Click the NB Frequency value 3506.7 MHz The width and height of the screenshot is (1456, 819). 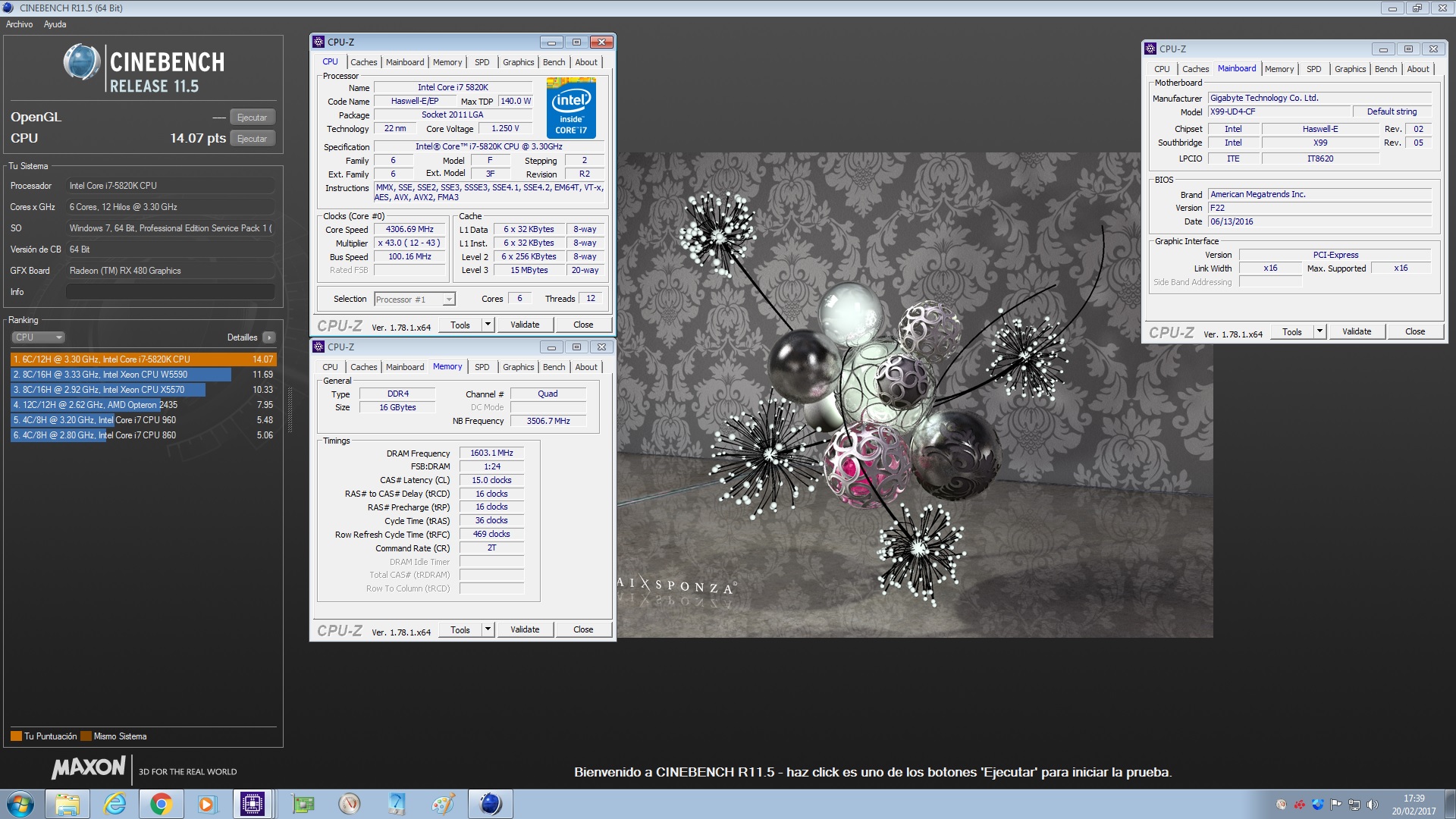point(548,421)
